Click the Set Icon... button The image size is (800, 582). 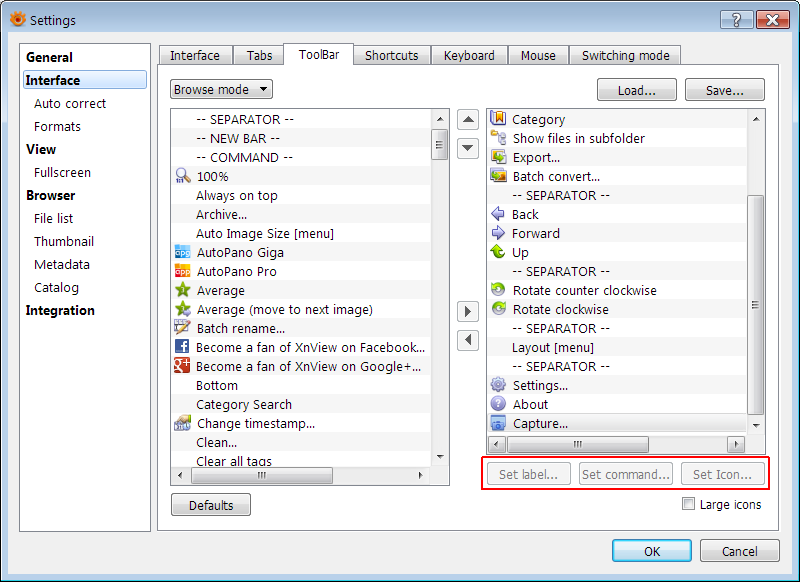tap(722, 474)
